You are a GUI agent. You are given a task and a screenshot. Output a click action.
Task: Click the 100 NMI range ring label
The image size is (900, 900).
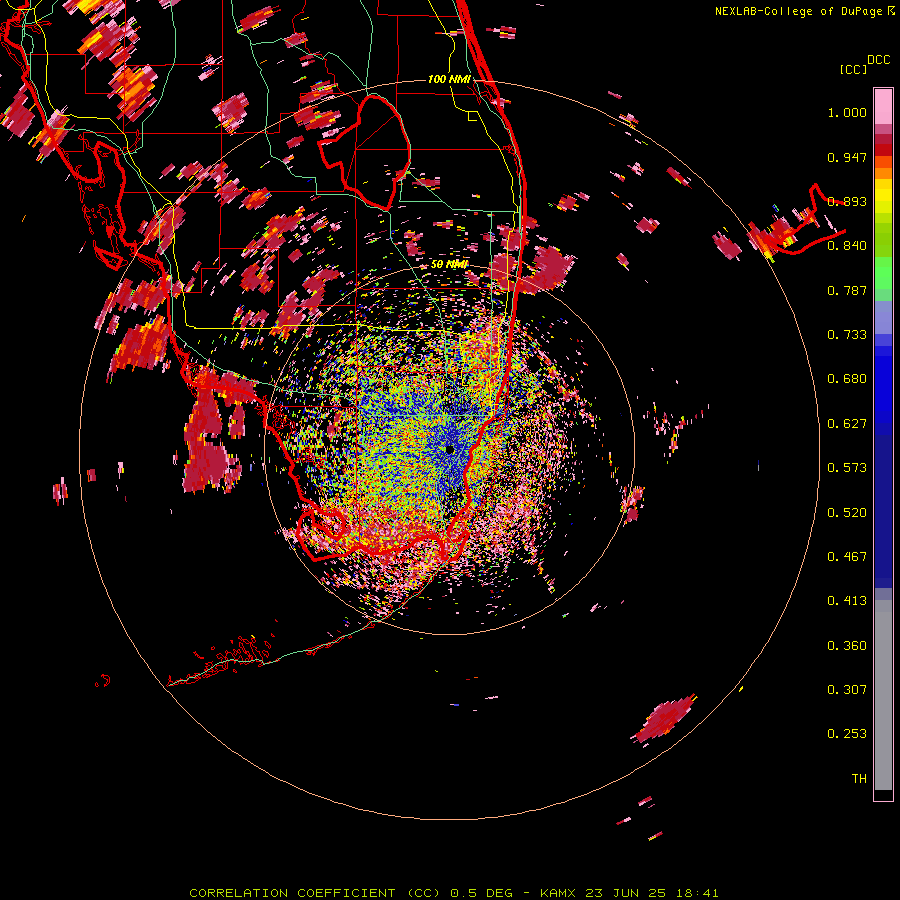click(x=449, y=79)
